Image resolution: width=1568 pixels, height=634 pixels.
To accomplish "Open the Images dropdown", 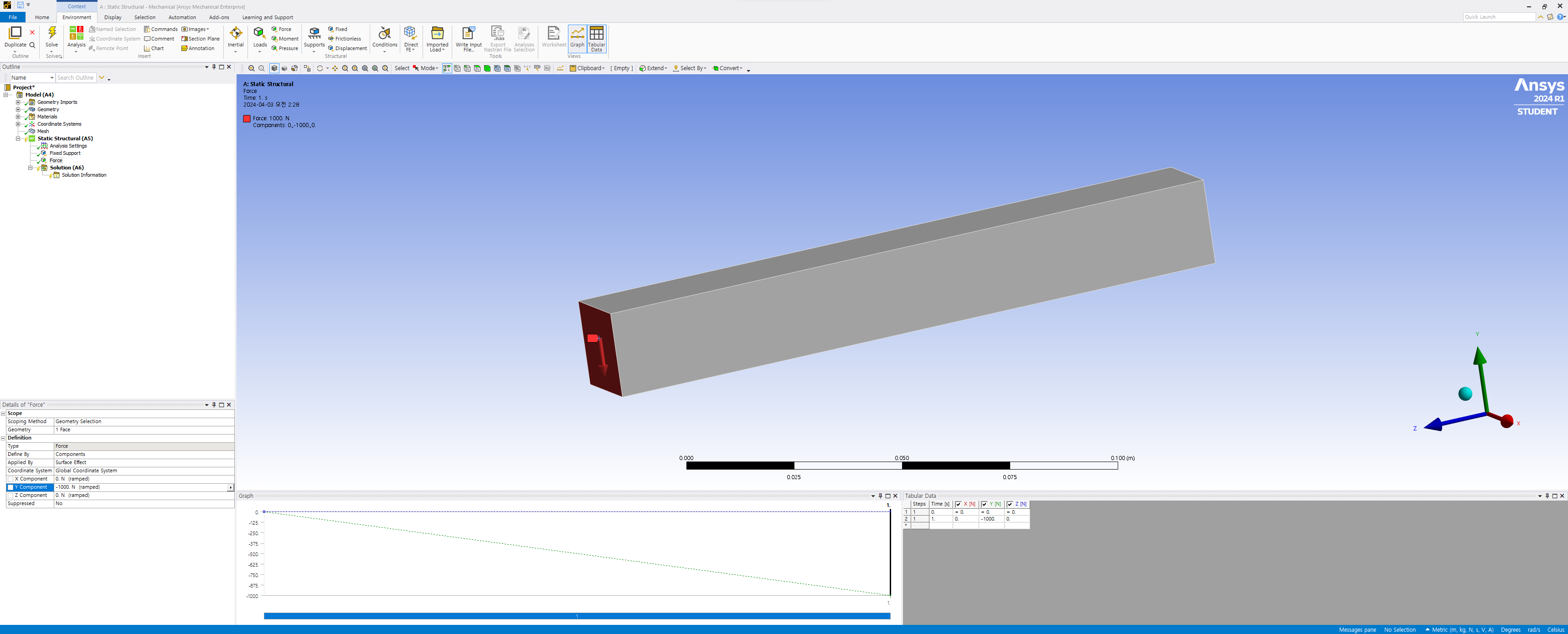I will [196, 29].
